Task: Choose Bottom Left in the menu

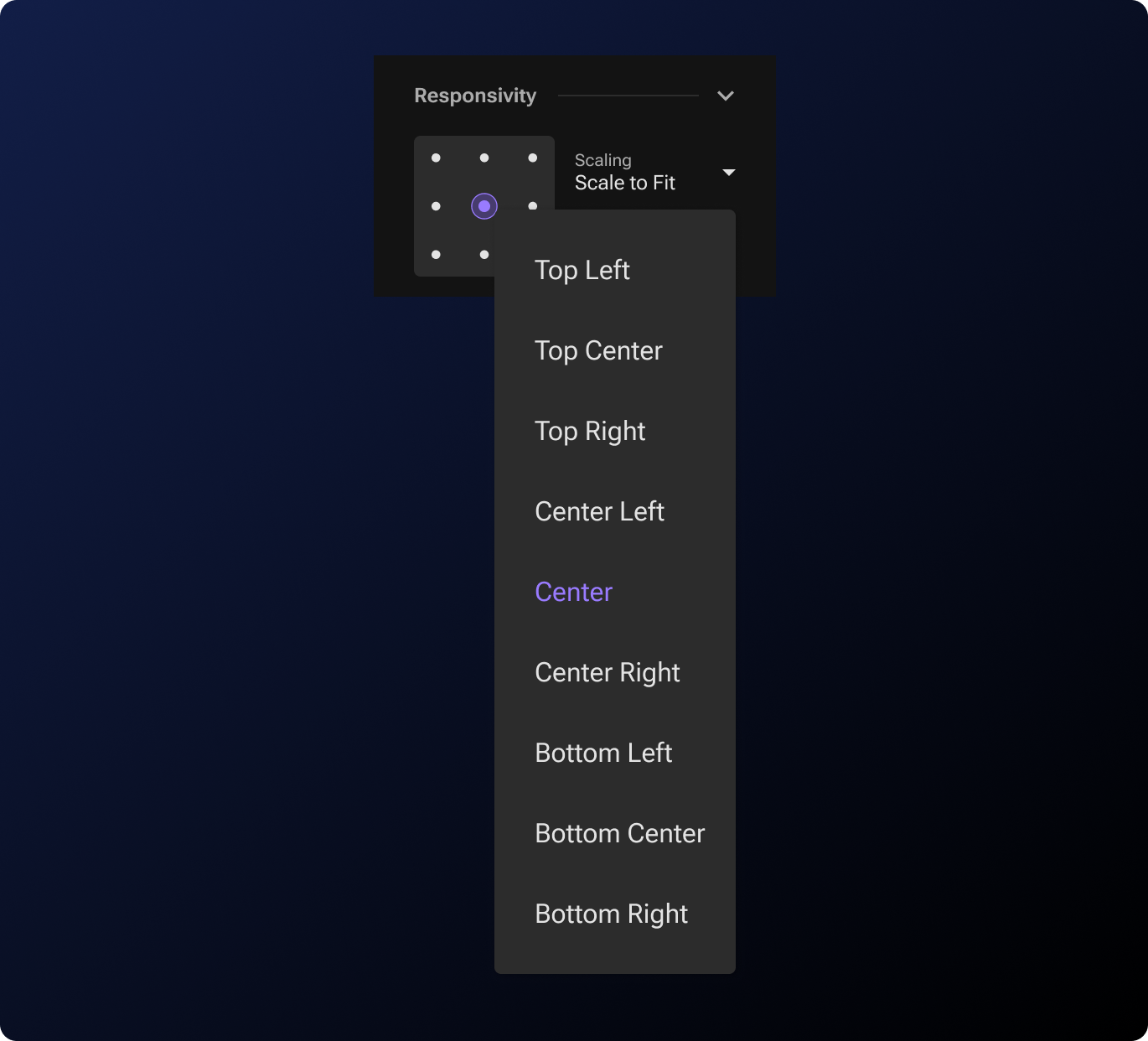Action: tap(603, 753)
